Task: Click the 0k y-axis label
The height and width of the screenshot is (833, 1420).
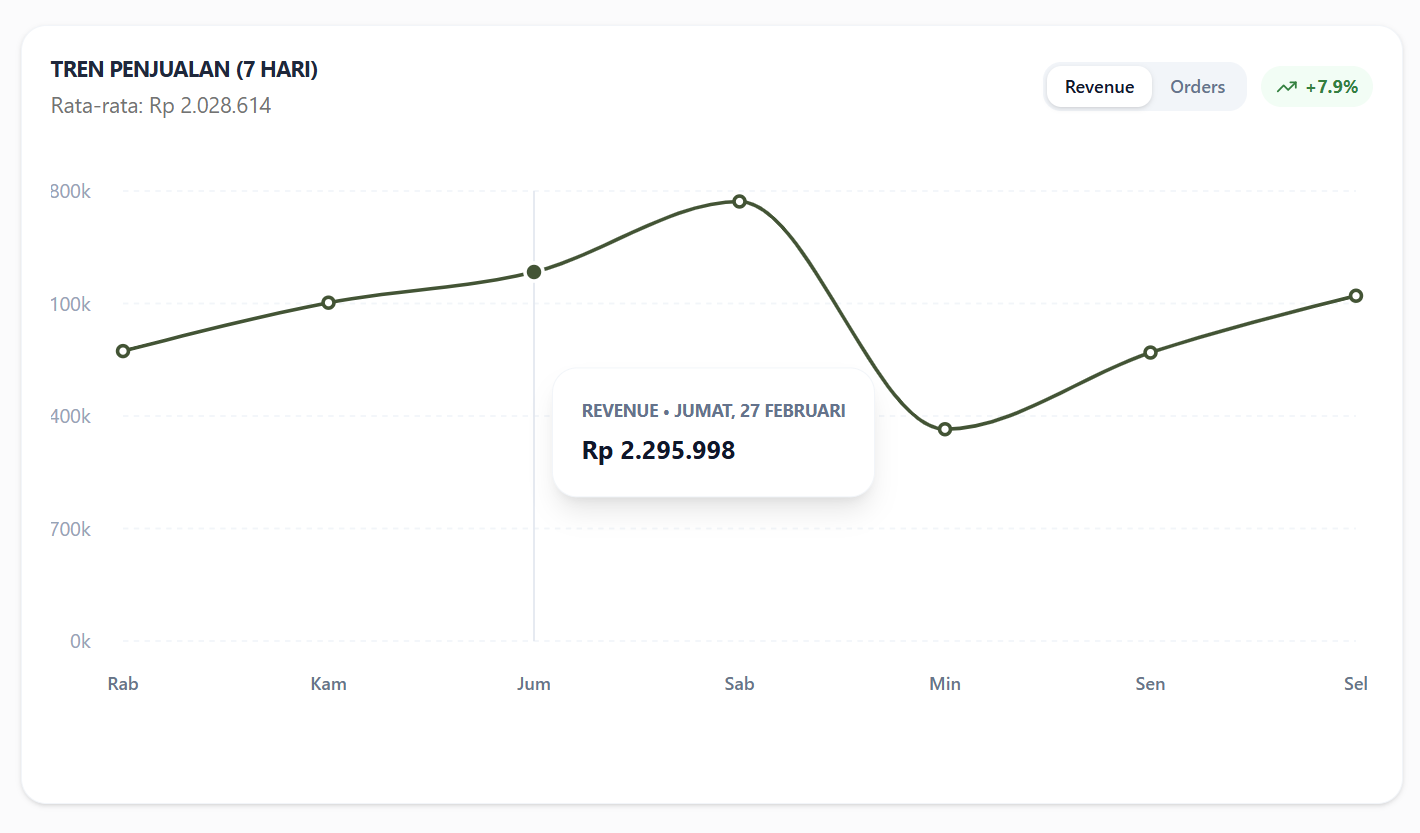Action: click(80, 641)
